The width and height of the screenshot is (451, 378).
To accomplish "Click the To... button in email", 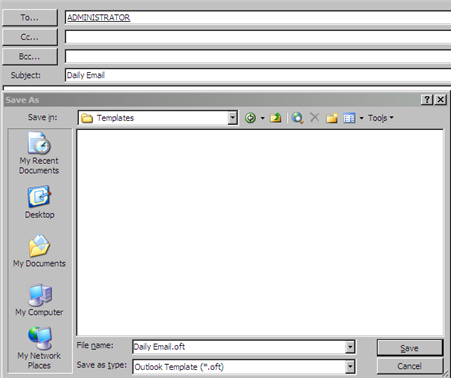I will [30, 17].
